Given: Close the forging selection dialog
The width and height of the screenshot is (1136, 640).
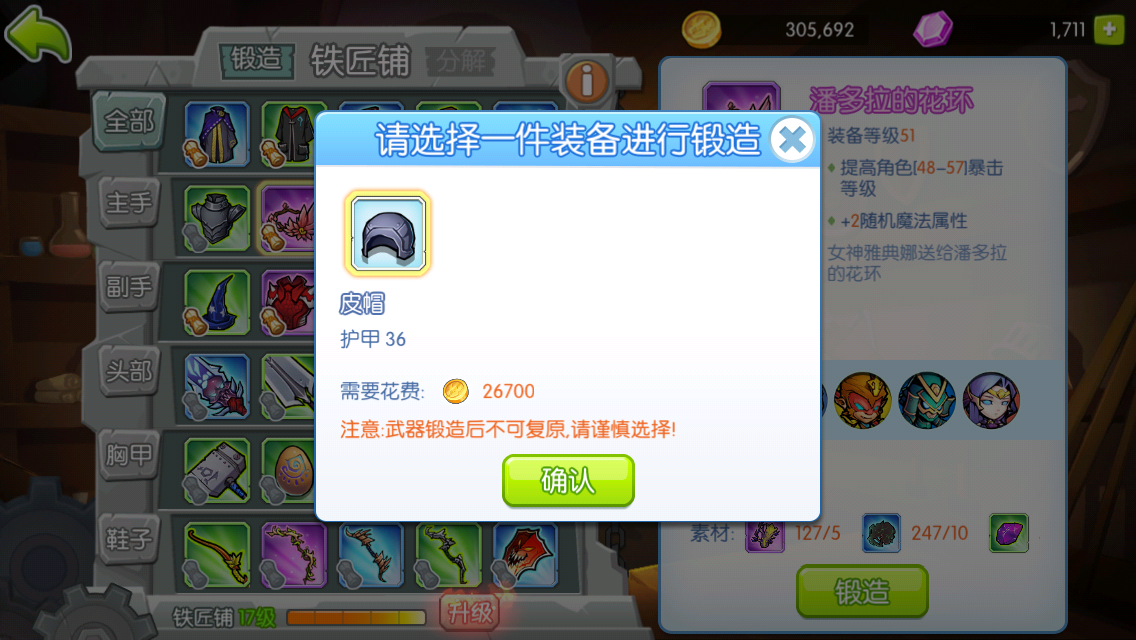Looking at the screenshot, I should (x=792, y=139).
